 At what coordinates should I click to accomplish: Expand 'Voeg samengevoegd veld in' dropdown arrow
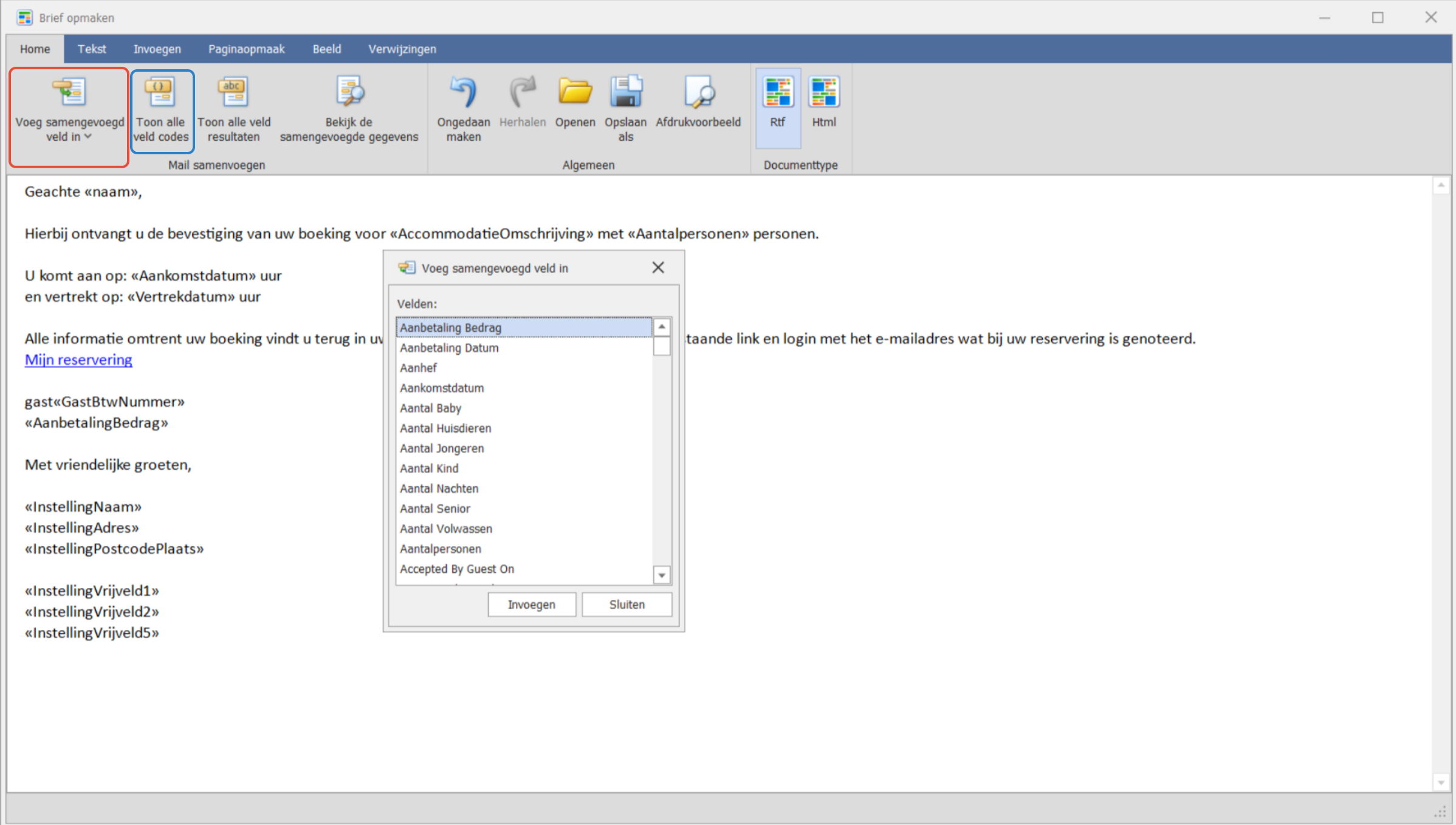(x=89, y=137)
